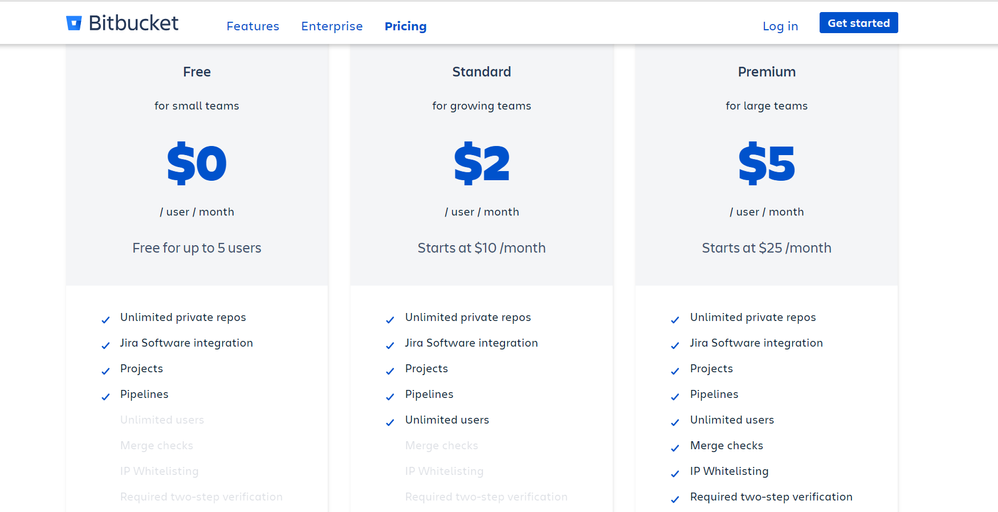Click checkmark beside Free plan Unlimited private repos
The image size is (998, 512).
pyautogui.click(x=105, y=320)
